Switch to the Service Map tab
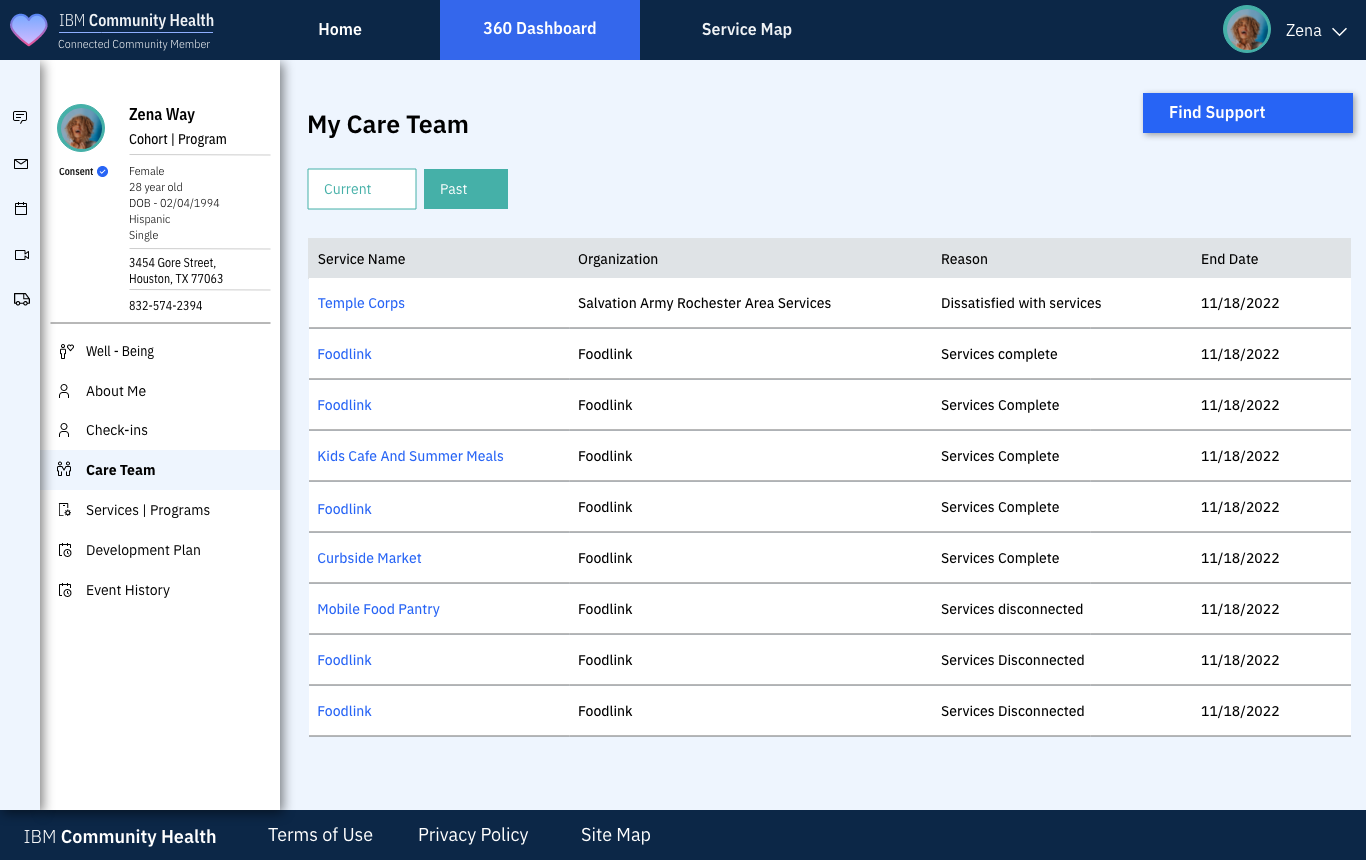Viewport: 1366px width, 860px height. (747, 29)
